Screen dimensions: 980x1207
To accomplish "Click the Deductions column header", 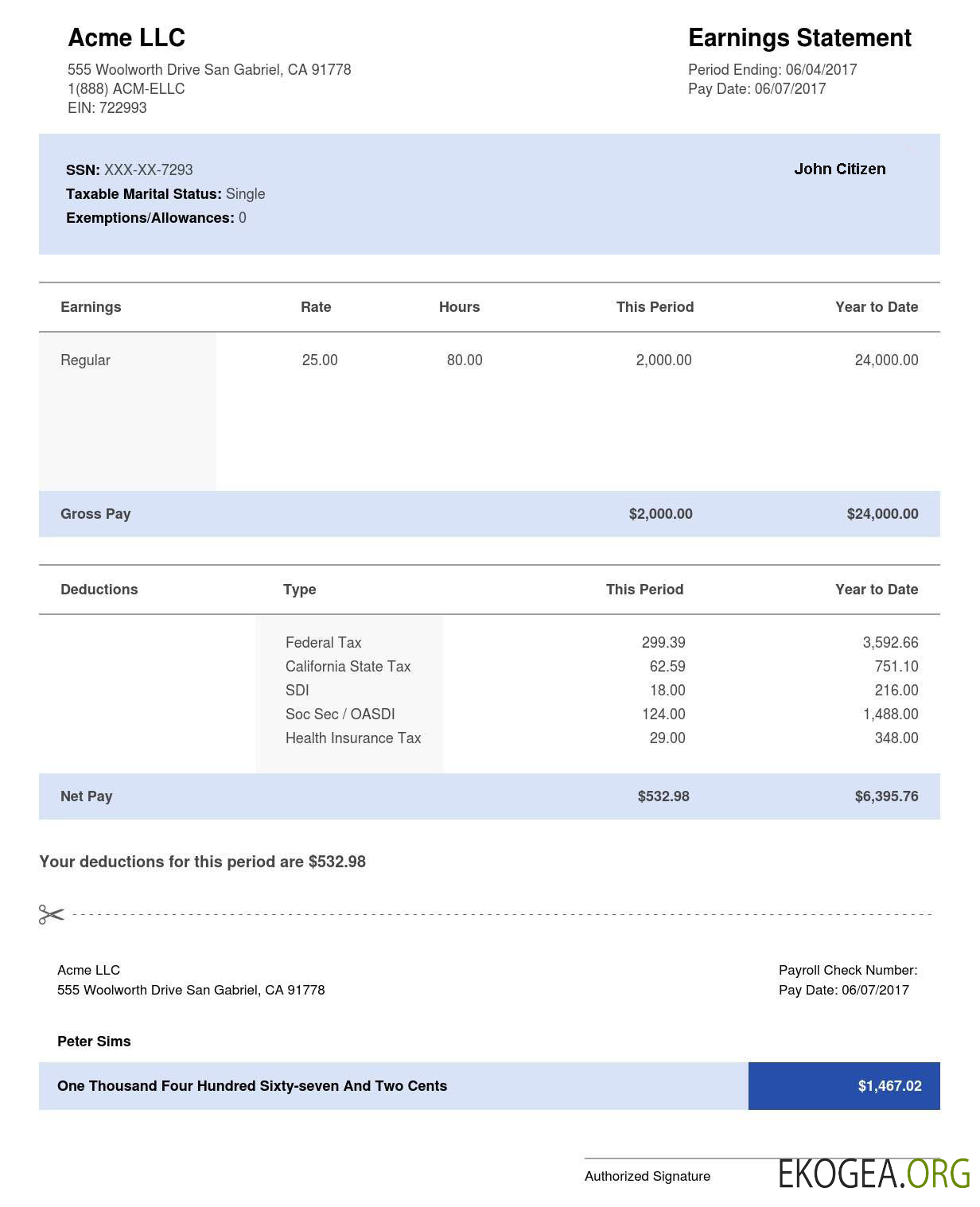I will click(x=99, y=590).
